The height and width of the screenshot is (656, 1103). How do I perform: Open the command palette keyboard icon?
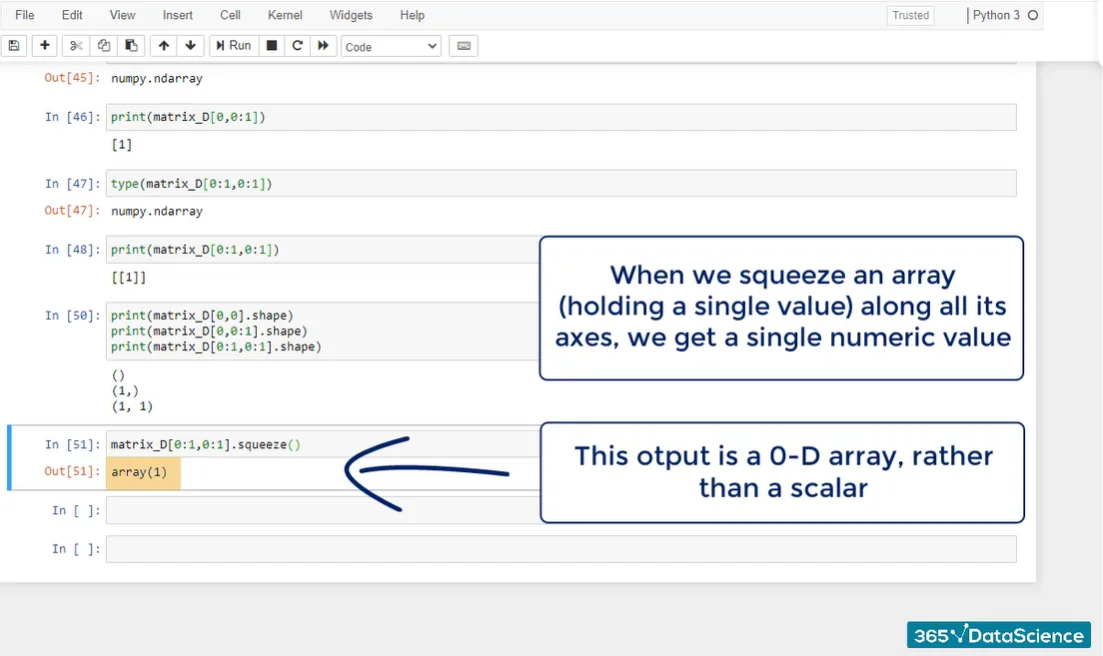462,46
